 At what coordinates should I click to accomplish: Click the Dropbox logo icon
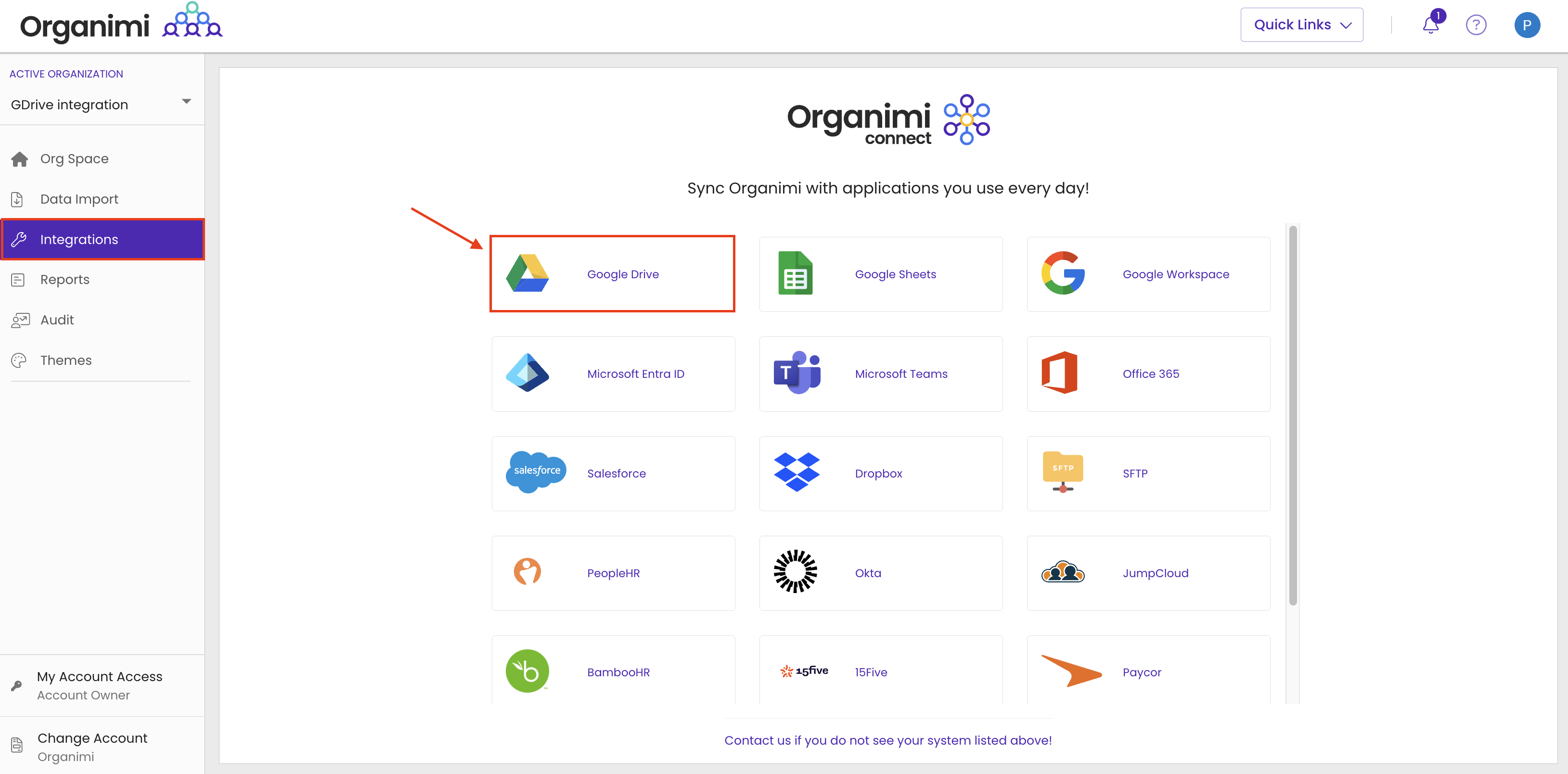point(796,472)
